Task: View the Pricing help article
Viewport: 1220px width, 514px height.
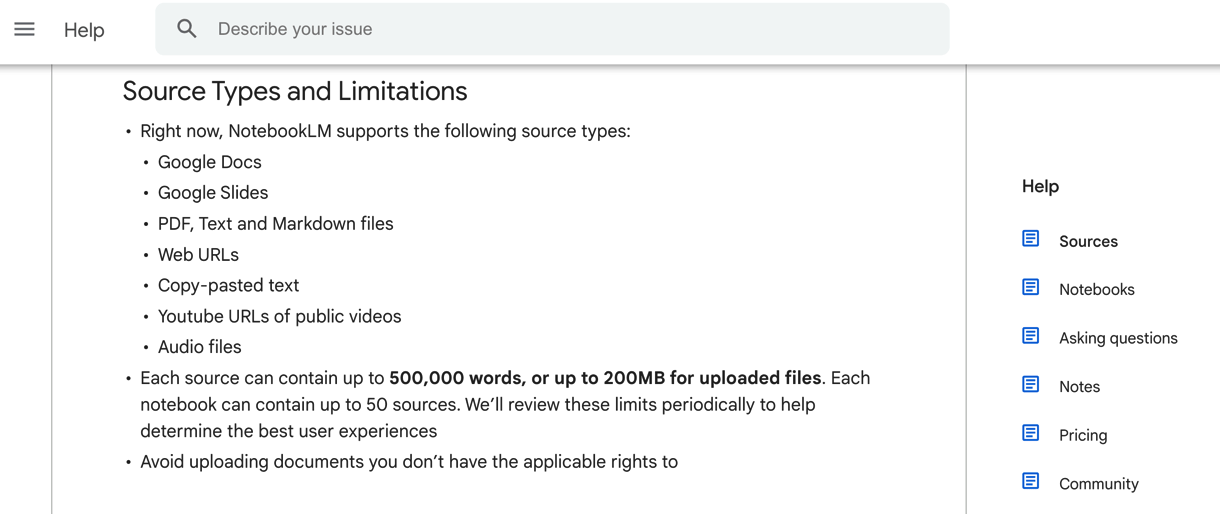Action: click(1082, 435)
